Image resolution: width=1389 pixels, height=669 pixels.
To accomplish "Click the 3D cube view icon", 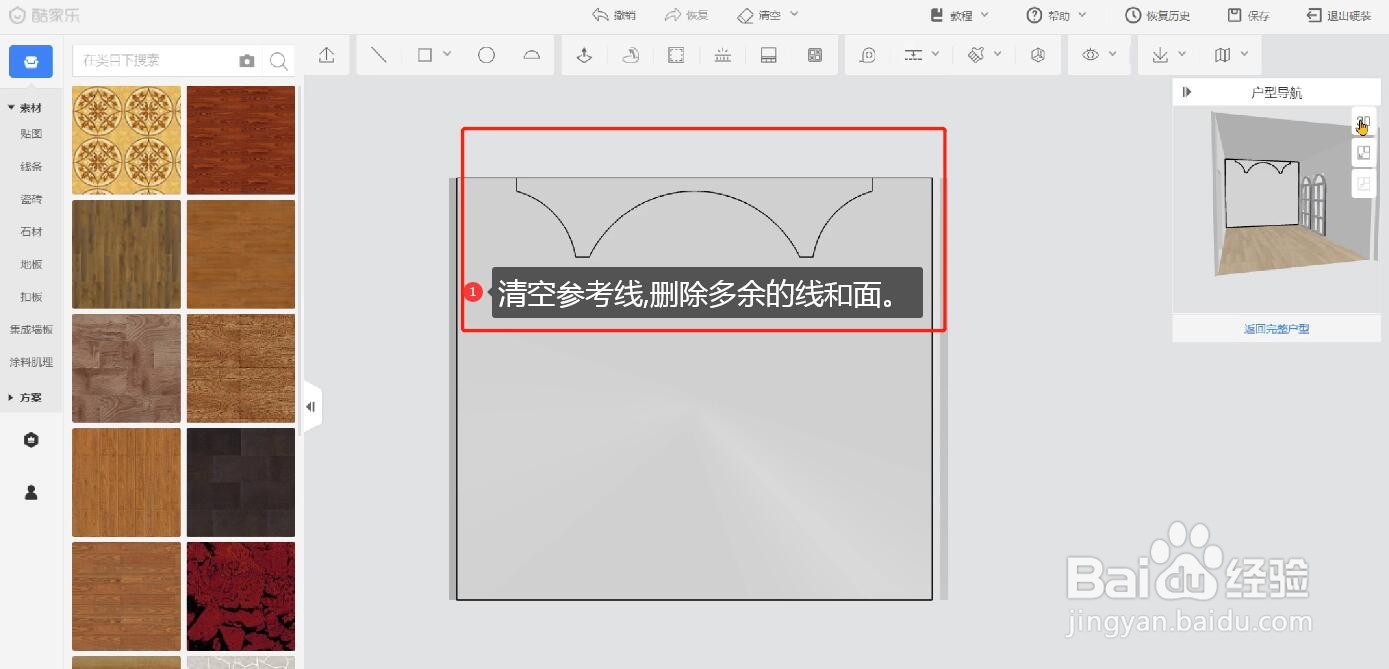I will point(1038,55).
